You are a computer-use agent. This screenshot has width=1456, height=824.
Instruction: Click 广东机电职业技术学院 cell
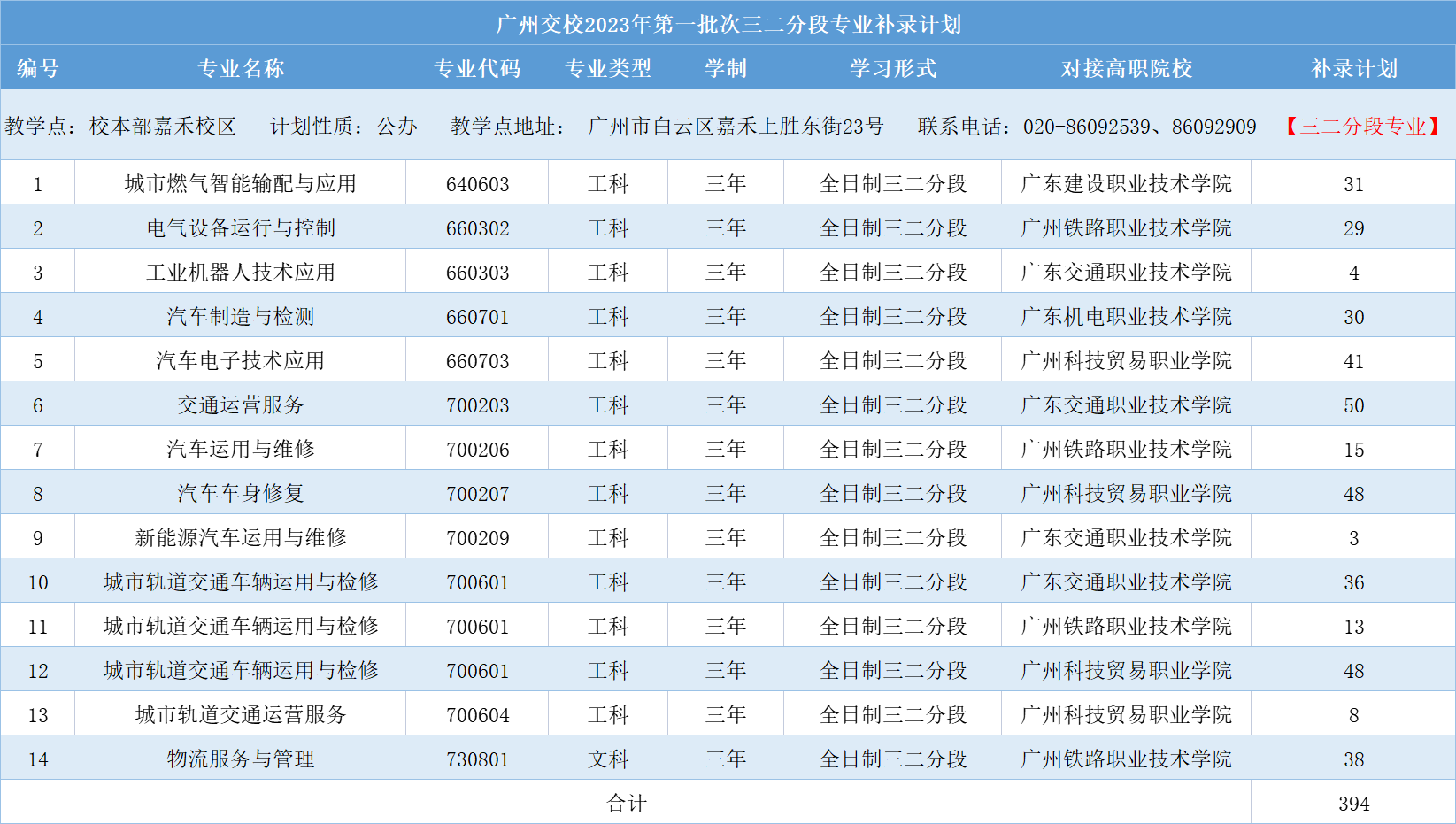[x=1127, y=316]
